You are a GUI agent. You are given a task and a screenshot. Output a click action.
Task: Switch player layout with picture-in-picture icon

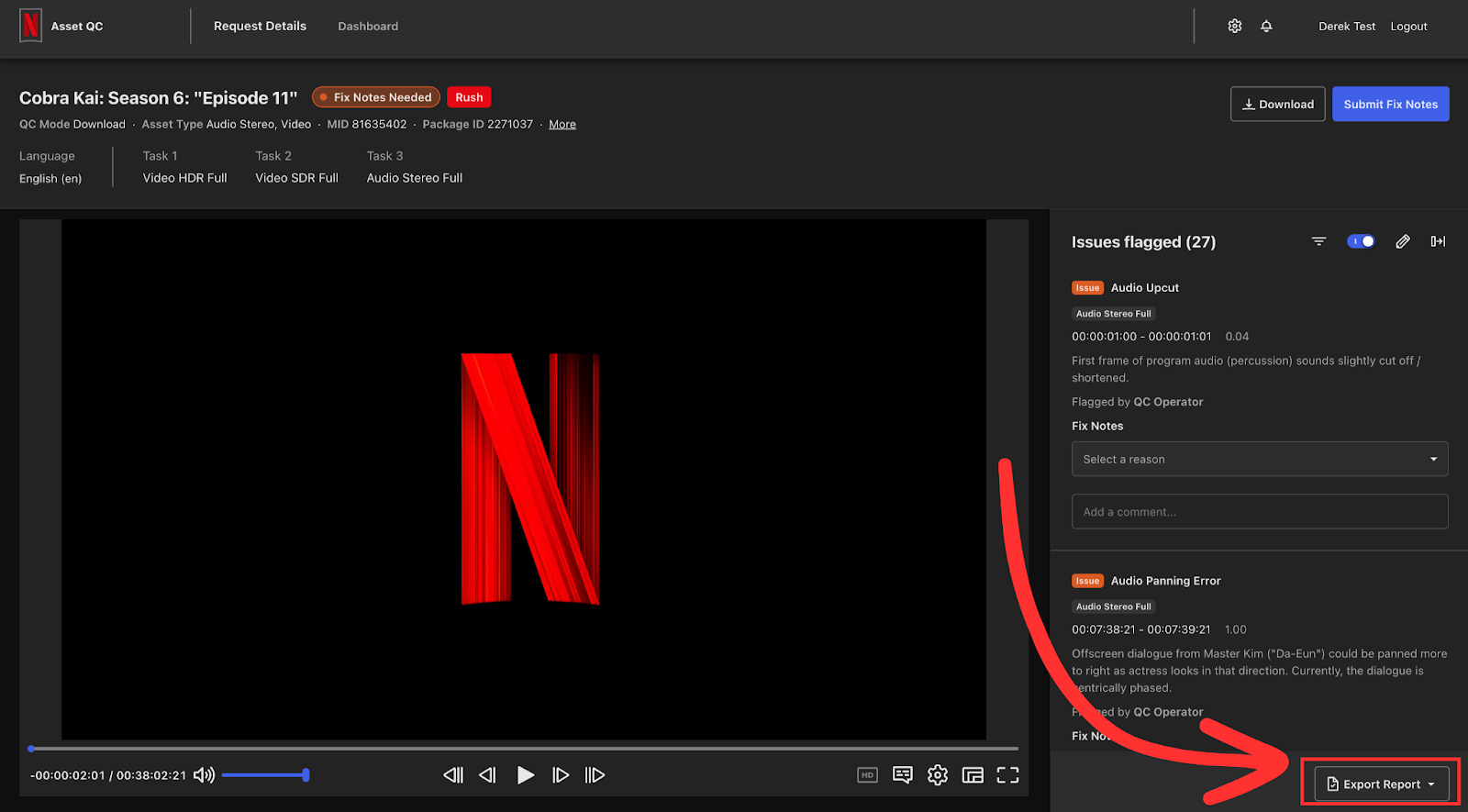pos(973,775)
